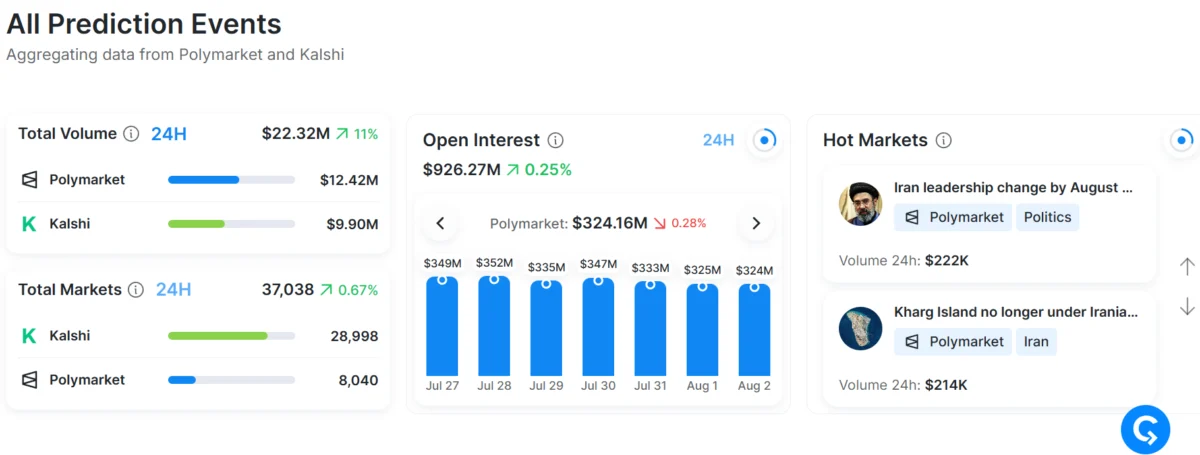Go to previous platform with left chevron
Screen dimensions: 1200x455
click(440, 223)
